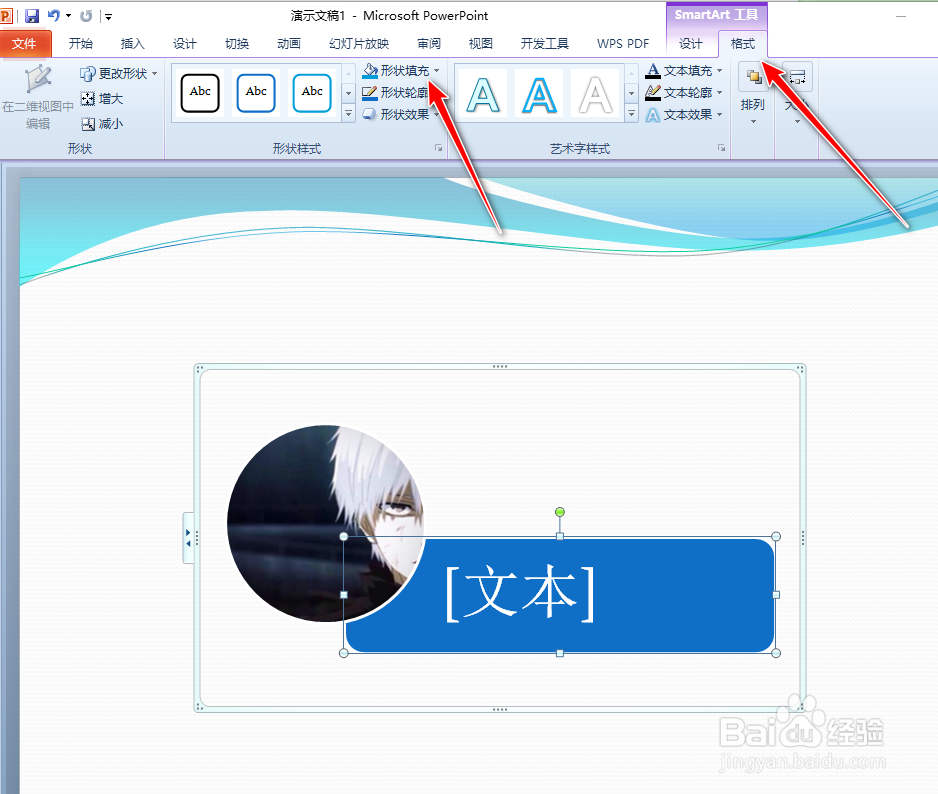Click the Redo/Repeat icon

click(86, 16)
